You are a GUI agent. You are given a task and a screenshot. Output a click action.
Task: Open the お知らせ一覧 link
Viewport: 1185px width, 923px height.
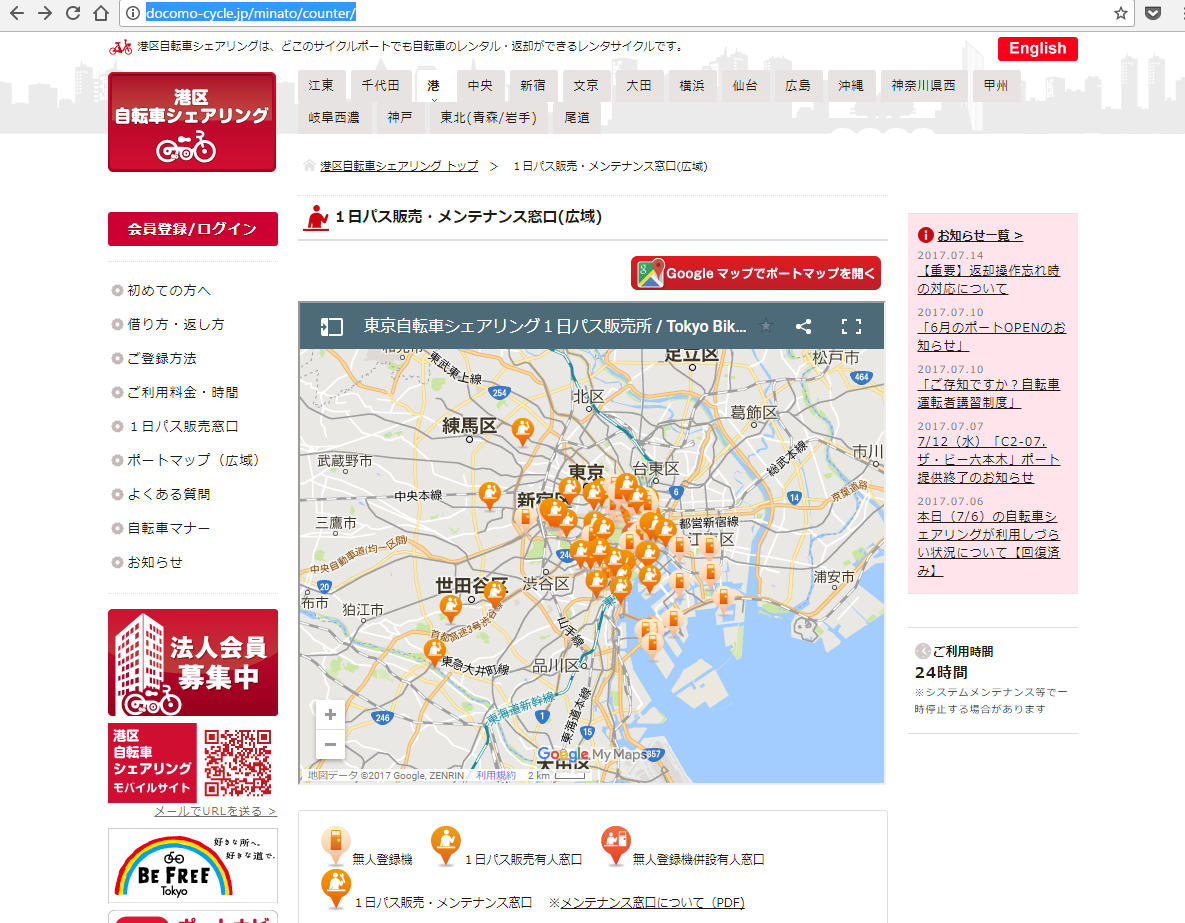click(x=979, y=235)
